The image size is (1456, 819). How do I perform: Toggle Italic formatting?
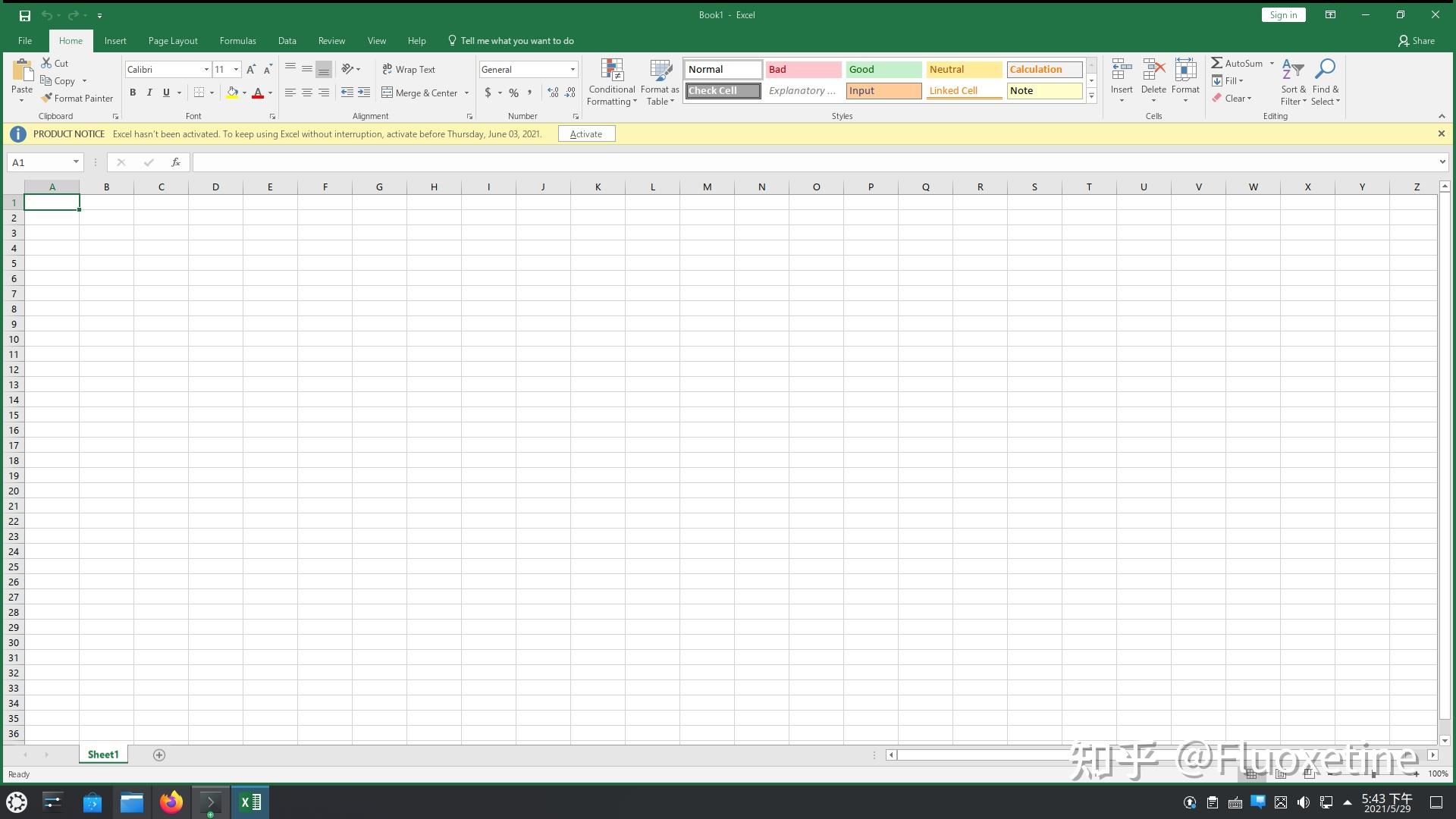(x=149, y=93)
